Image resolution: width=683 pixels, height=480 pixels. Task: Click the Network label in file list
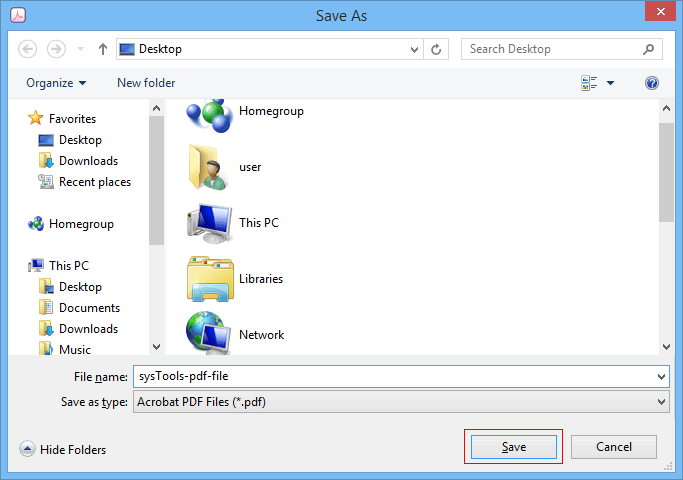261,335
